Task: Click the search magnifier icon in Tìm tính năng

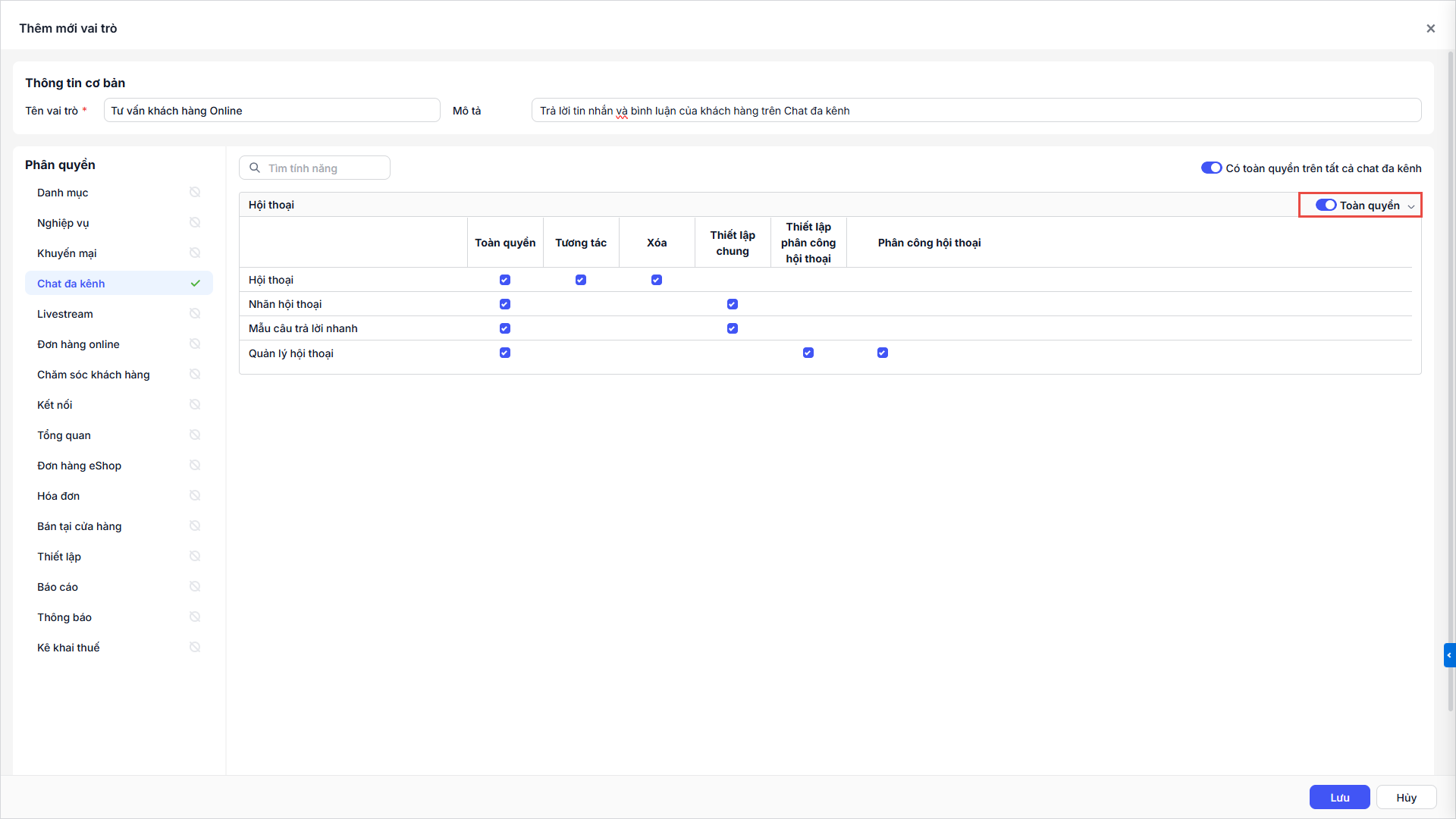Action: 255,168
